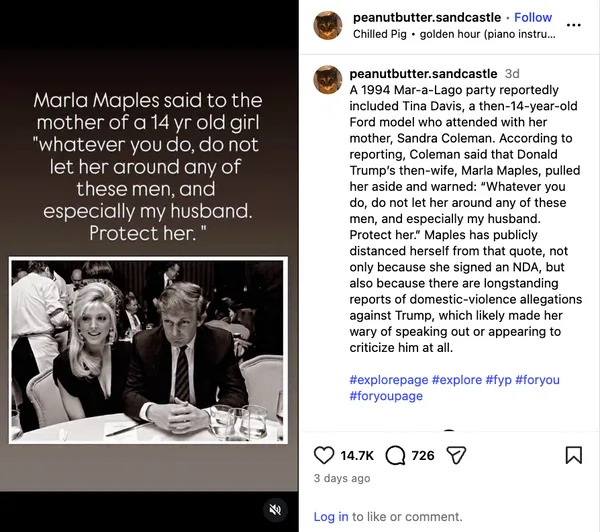Open the three-dot more options menu
This screenshot has width=600, height=532.
coord(574,25)
